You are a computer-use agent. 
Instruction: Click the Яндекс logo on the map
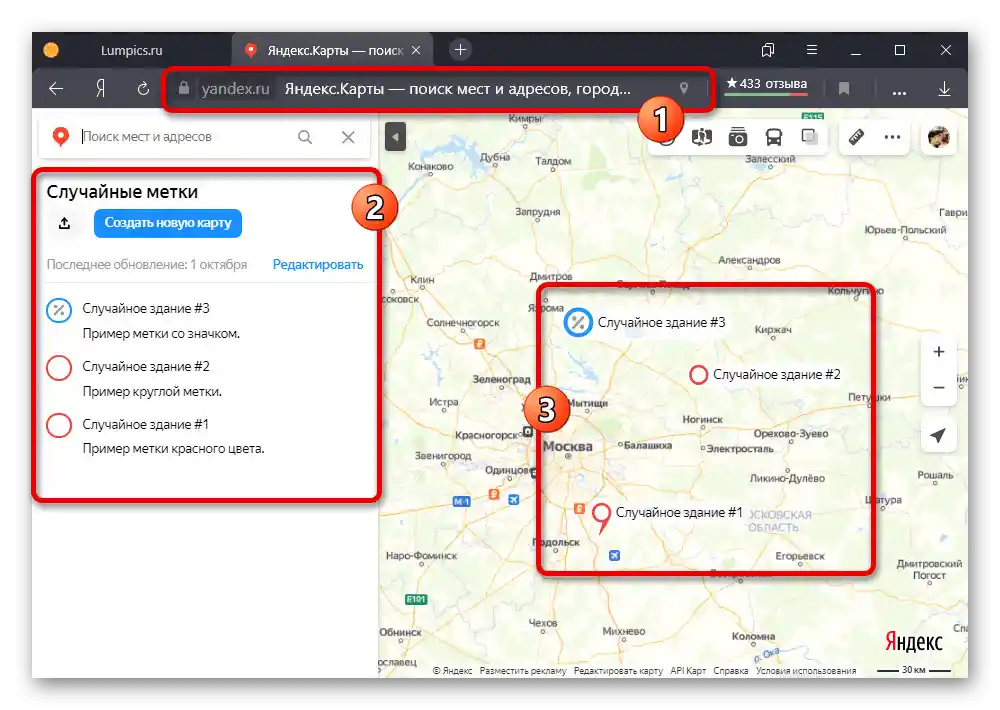[x=913, y=642]
